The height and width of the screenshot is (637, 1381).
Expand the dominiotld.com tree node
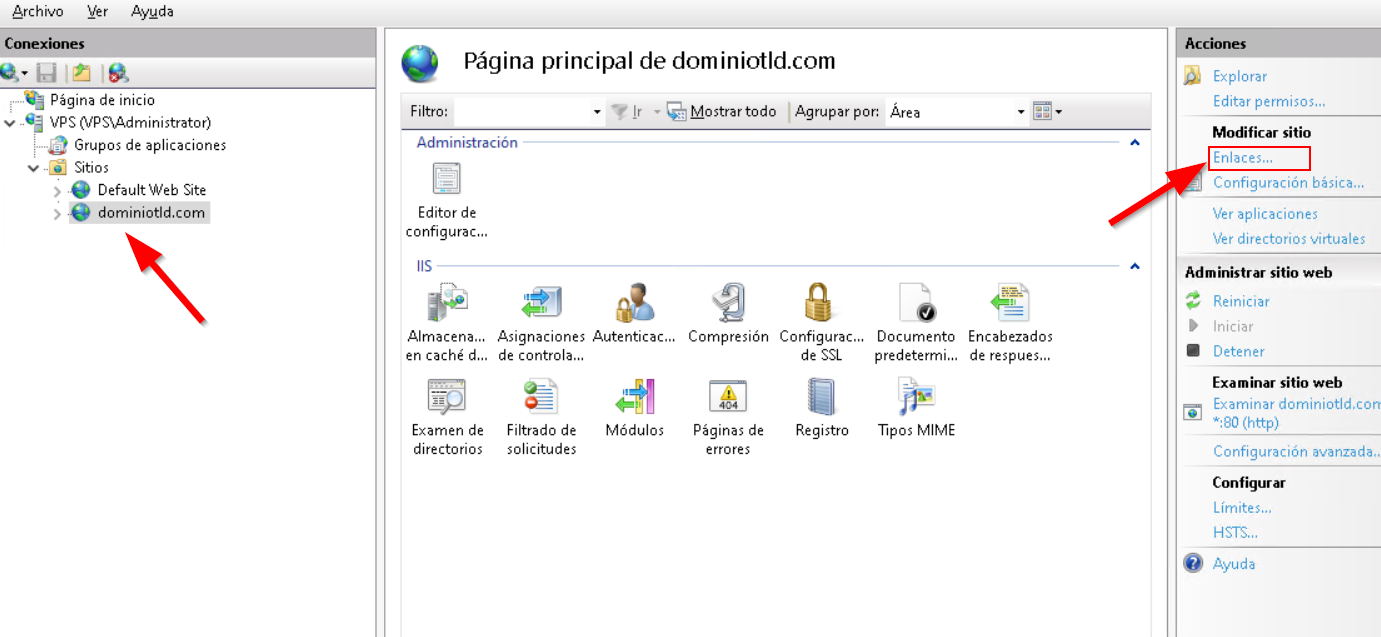click(x=57, y=213)
